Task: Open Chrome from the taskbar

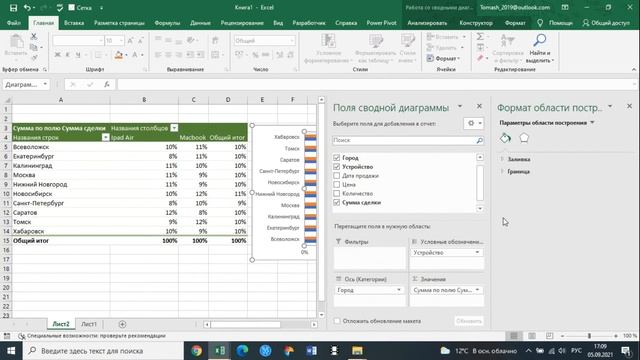Action: click(x=197, y=351)
